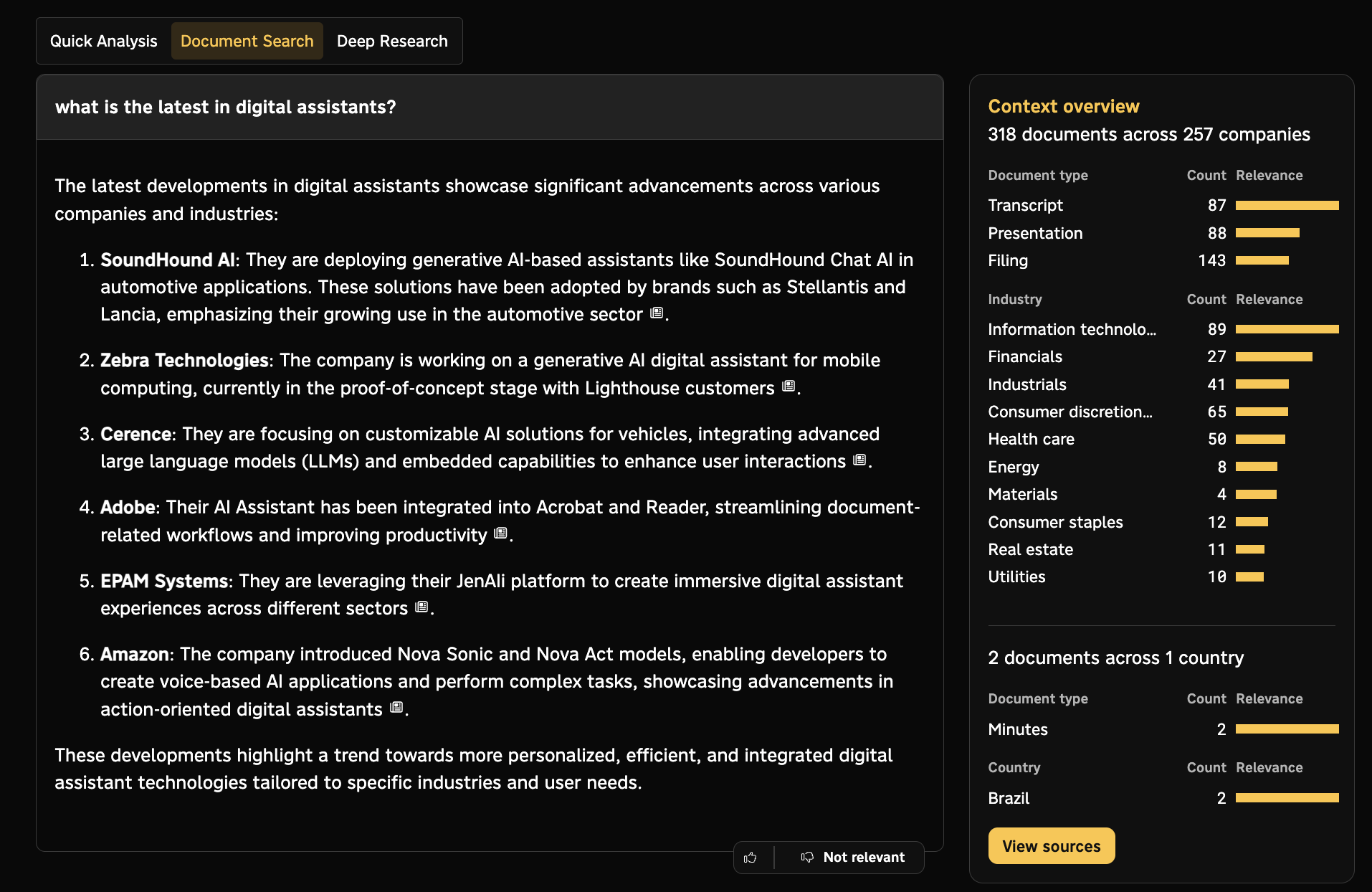Open Amazon source citation icon
Screen dimensions: 1372x892
(x=396, y=708)
